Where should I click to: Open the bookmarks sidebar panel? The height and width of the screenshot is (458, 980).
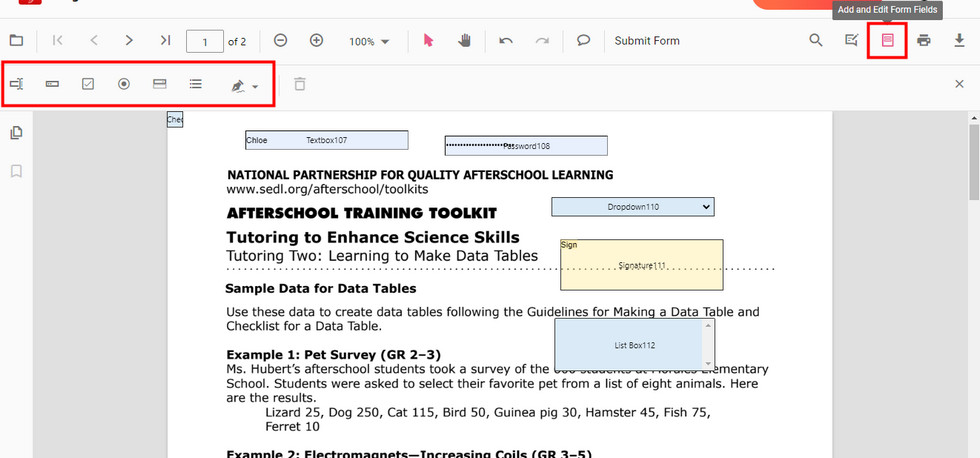(16, 171)
